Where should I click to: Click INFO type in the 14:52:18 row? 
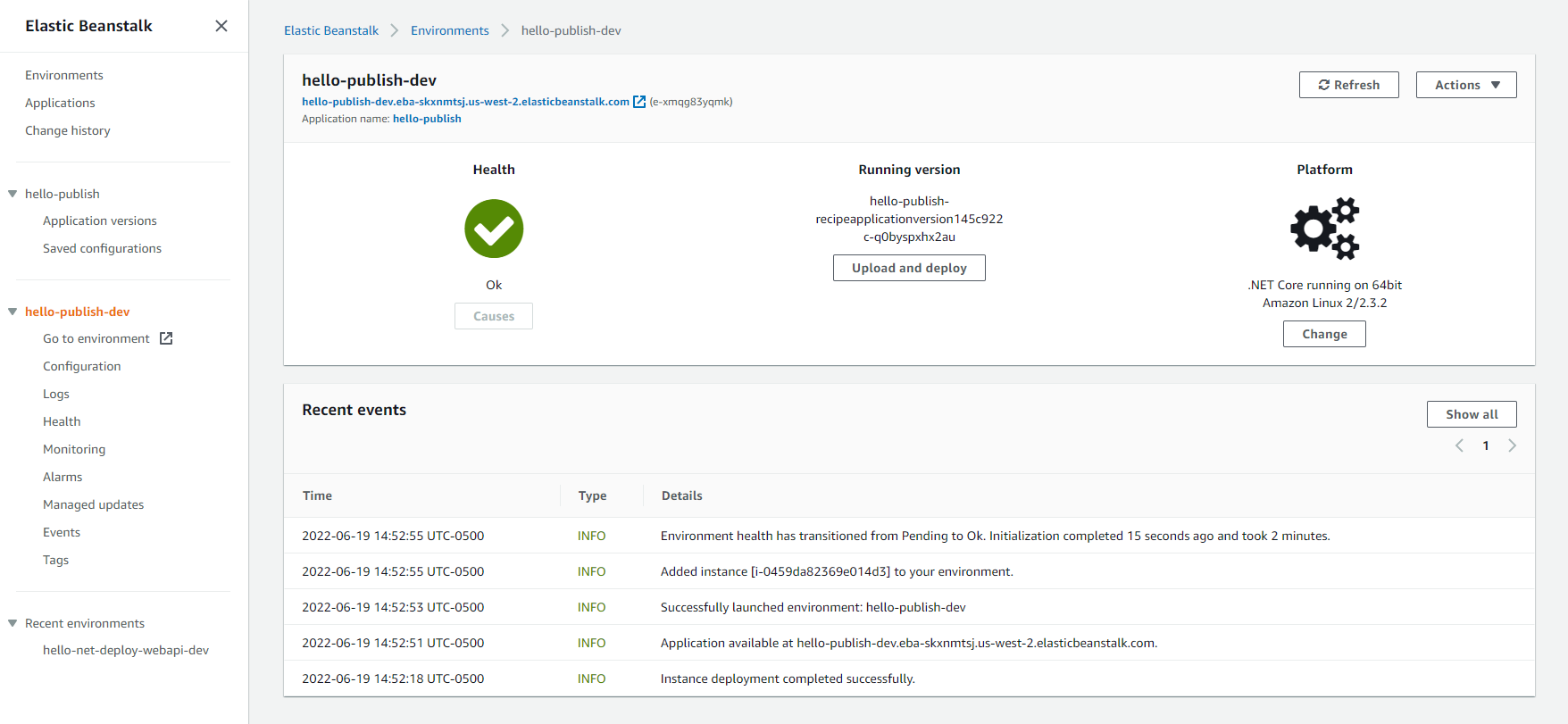click(x=591, y=678)
